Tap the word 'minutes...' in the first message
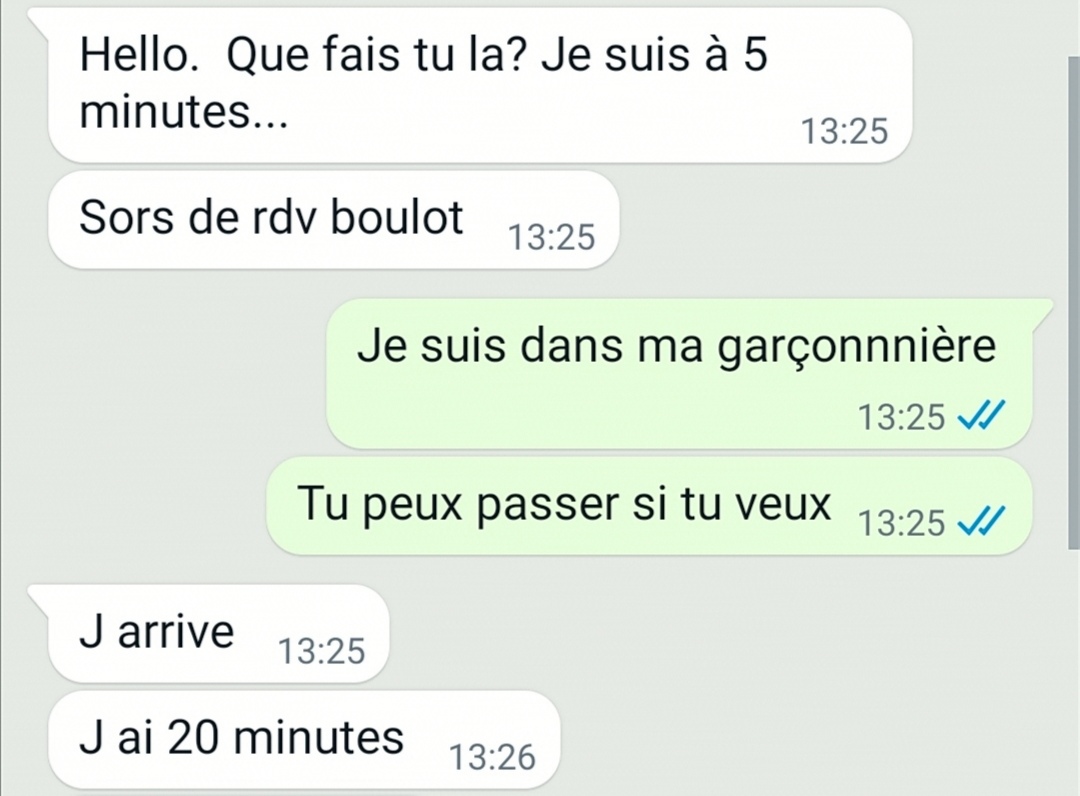This screenshot has height=796, width=1080. click(184, 111)
